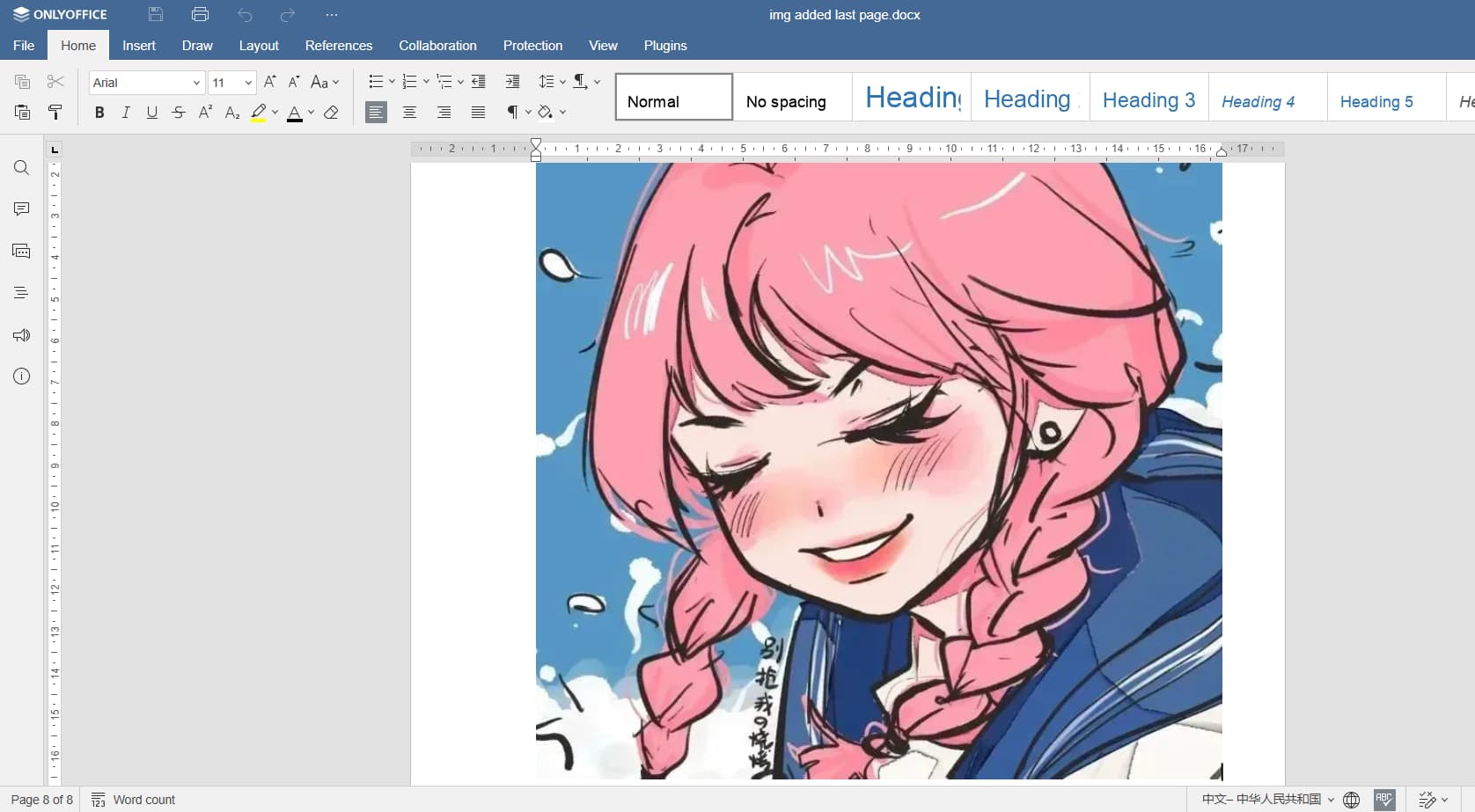Set document language with globe icon

pos(1352,800)
